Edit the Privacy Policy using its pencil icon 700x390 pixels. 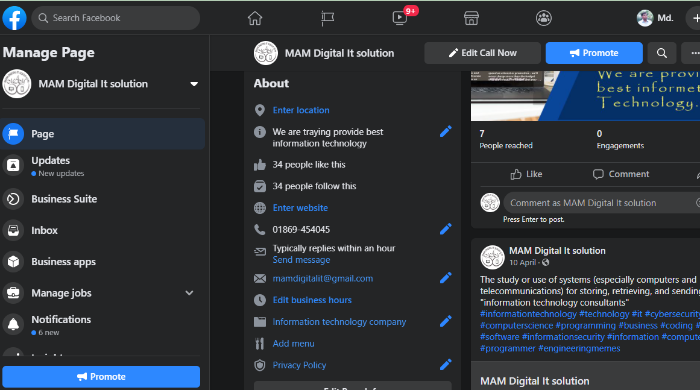(x=446, y=365)
